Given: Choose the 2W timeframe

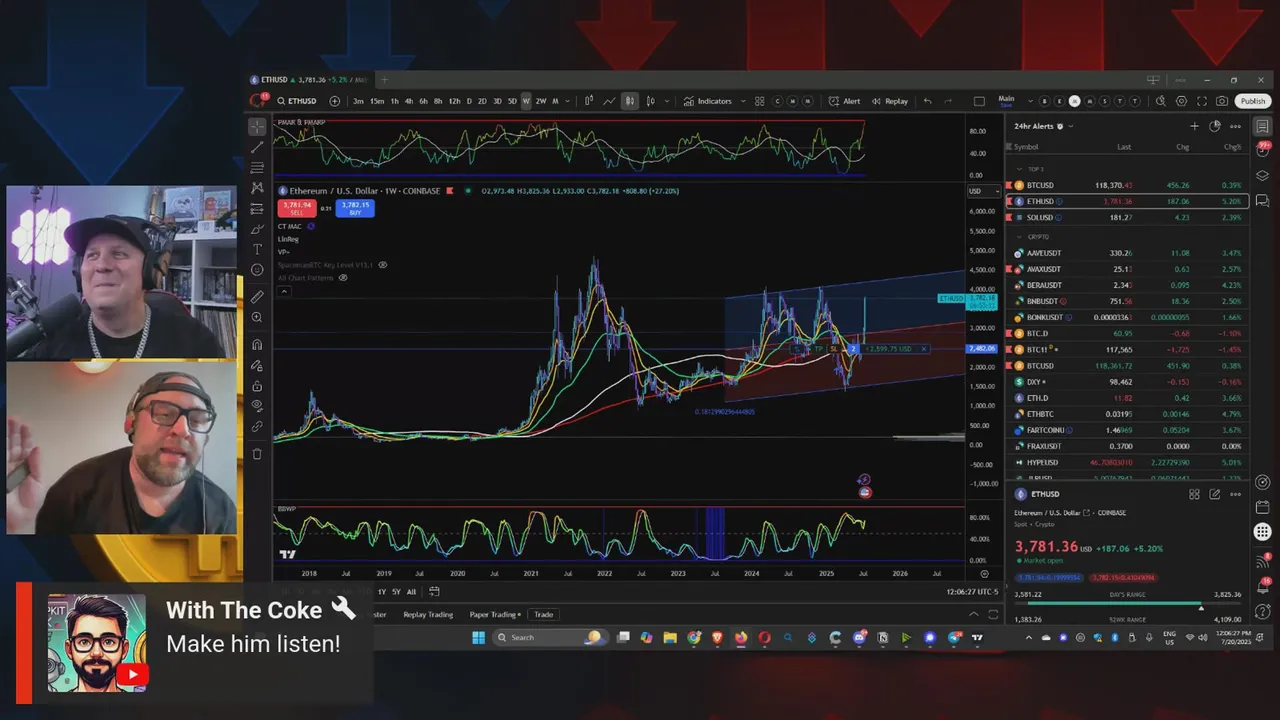Looking at the screenshot, I should (541, 101).
